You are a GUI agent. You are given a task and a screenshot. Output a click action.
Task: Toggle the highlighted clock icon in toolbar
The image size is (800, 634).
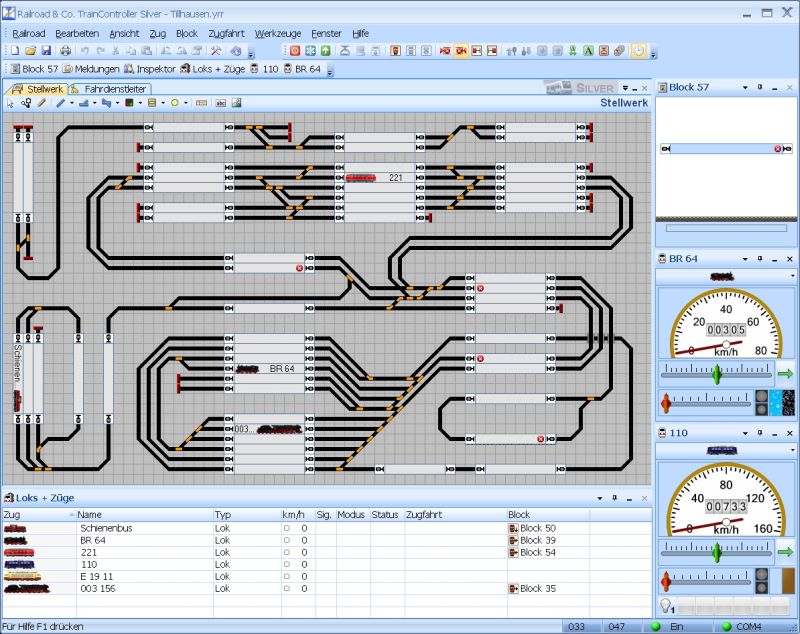coord(638,50)
